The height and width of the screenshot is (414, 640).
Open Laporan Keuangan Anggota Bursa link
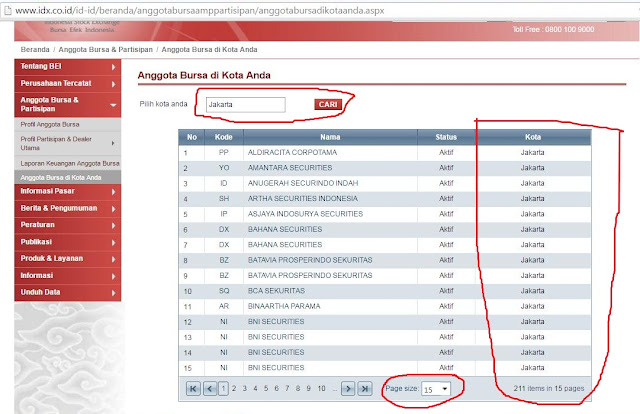[x=70, y=163]
